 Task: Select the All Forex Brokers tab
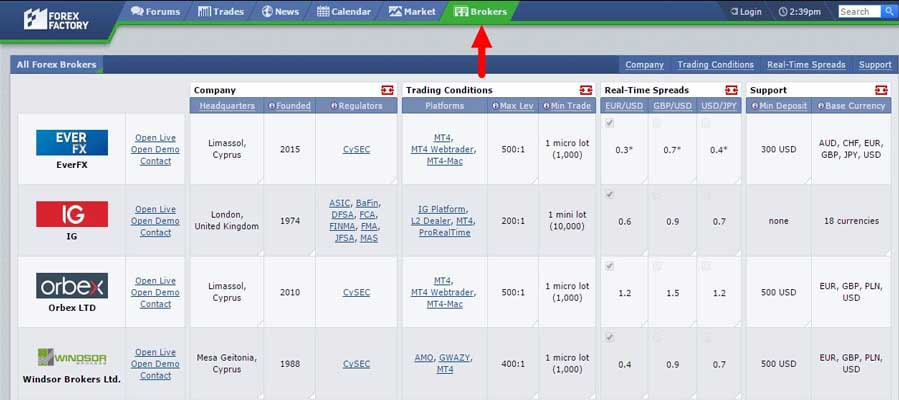tap(56, 65)
